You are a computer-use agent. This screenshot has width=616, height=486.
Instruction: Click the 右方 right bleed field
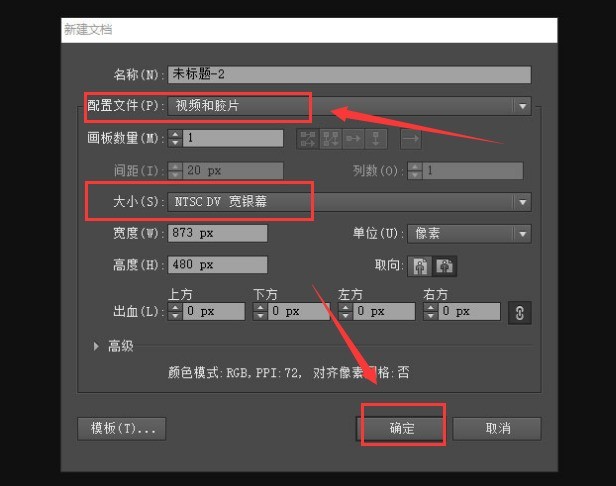pyautogui.click(x=469, y=312)
